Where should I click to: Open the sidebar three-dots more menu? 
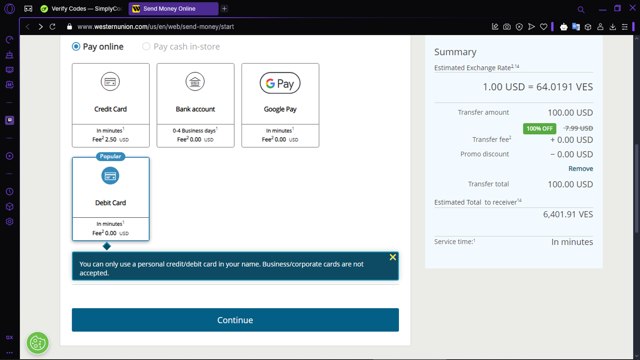[9, 353]
